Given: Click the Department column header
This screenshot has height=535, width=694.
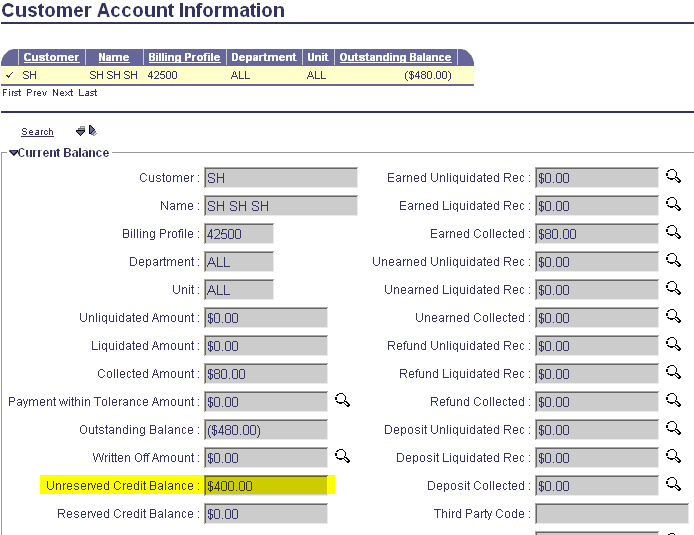Looking at the screenshot, I should click(264, 57).
